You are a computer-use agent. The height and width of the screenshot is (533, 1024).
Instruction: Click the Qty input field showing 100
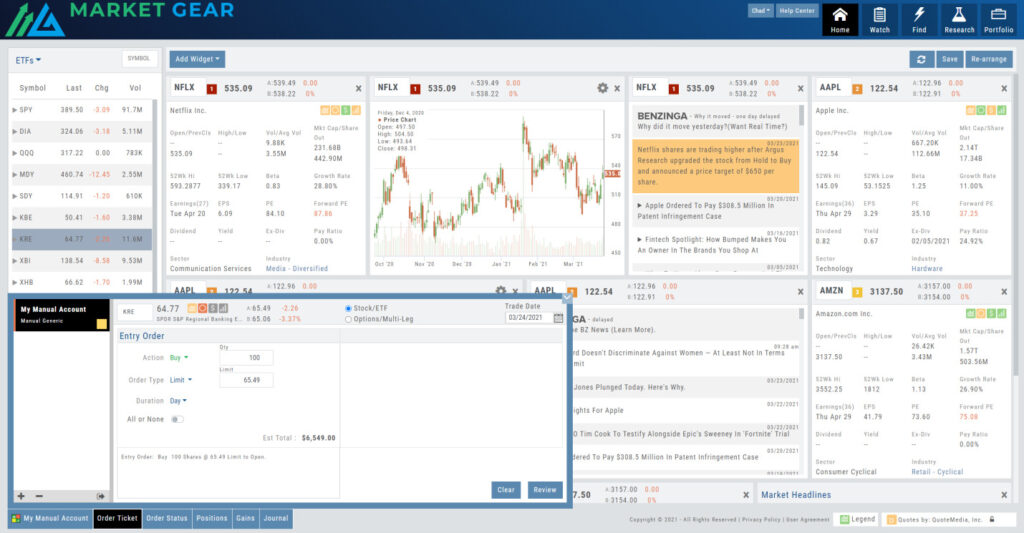(246, 358)
